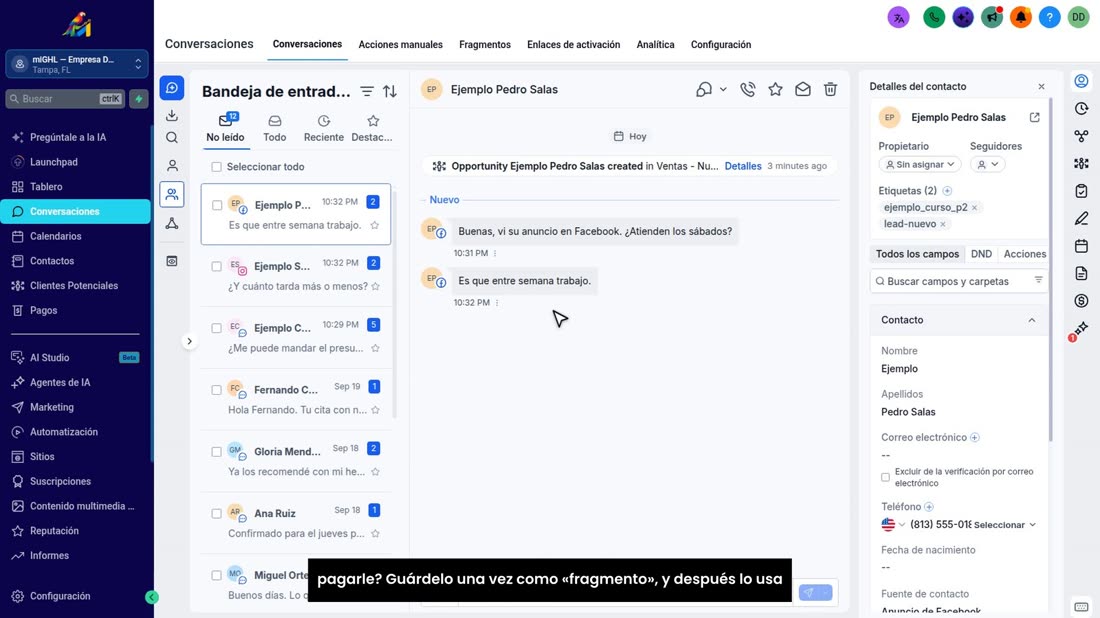
Task: Select the Reciente inbox tab
Action: [x=323, y=129]
